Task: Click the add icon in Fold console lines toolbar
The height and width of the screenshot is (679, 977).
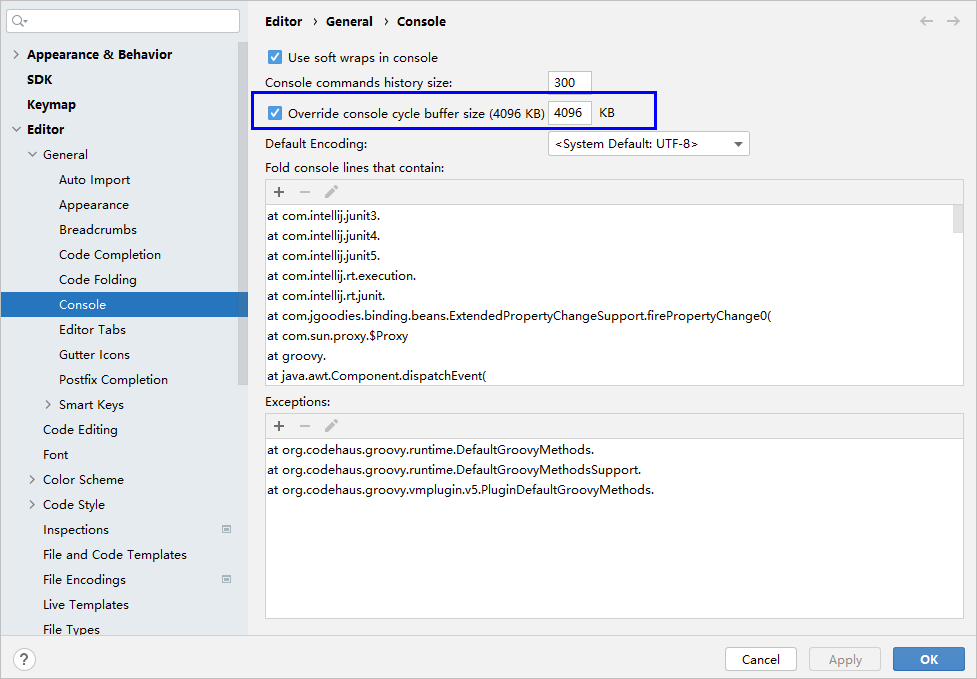Action: tap(279, 192)
